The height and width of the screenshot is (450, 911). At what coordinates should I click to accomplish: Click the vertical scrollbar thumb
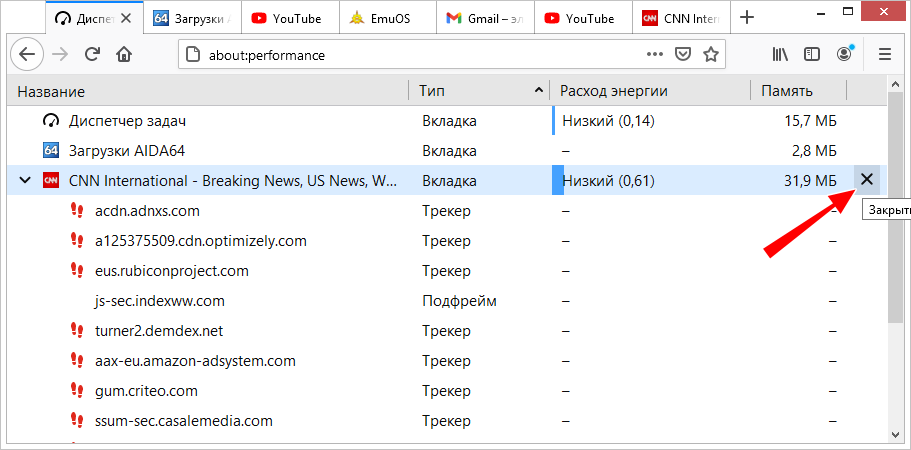point(895,206)
